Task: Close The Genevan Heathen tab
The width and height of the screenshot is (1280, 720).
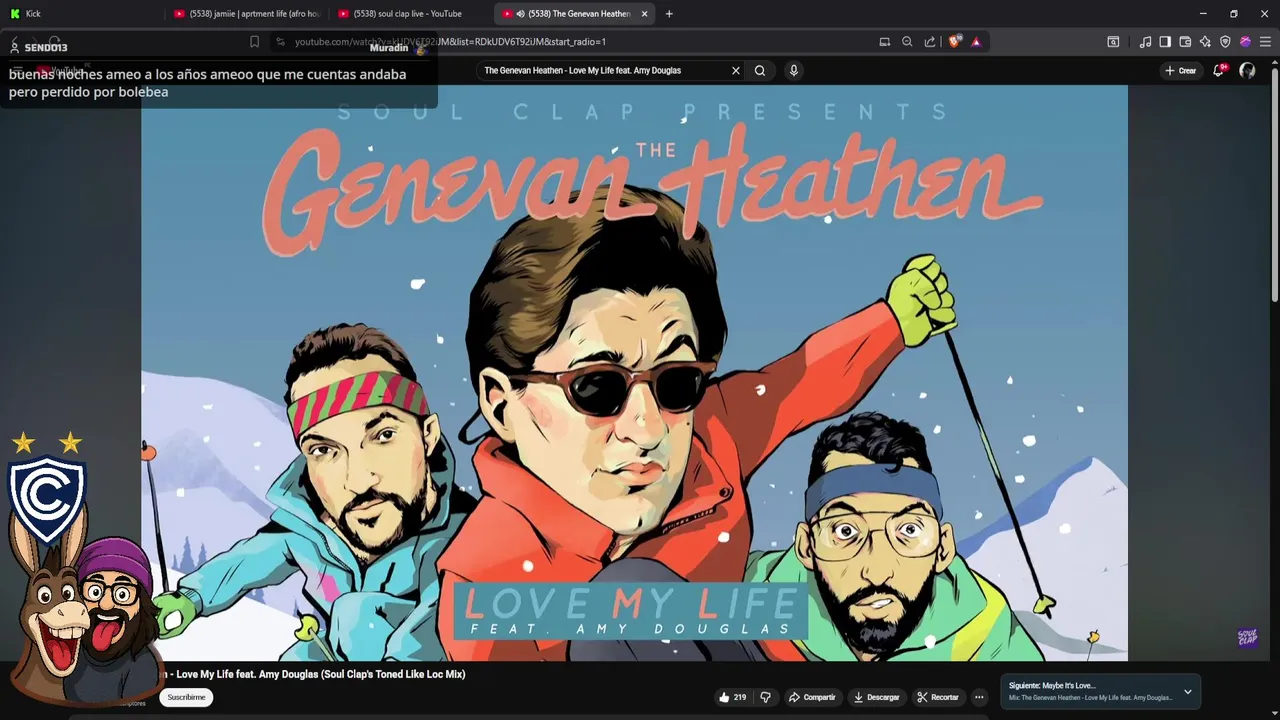Action: tap(644, 14)
